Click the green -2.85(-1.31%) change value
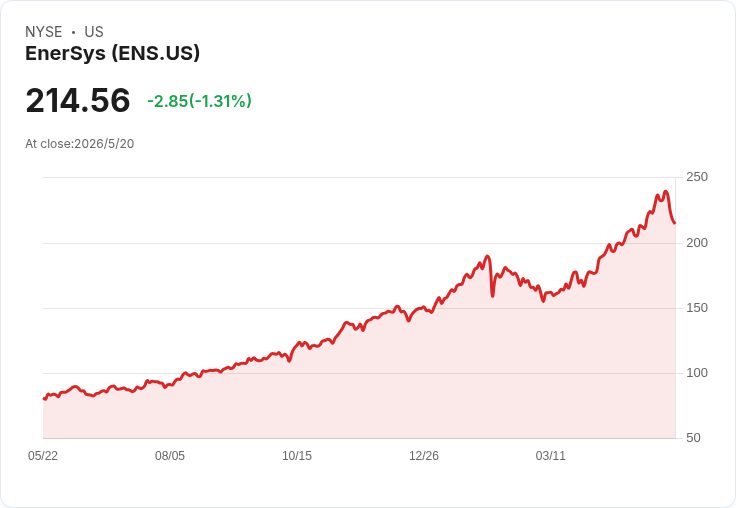 coord(199,101)
